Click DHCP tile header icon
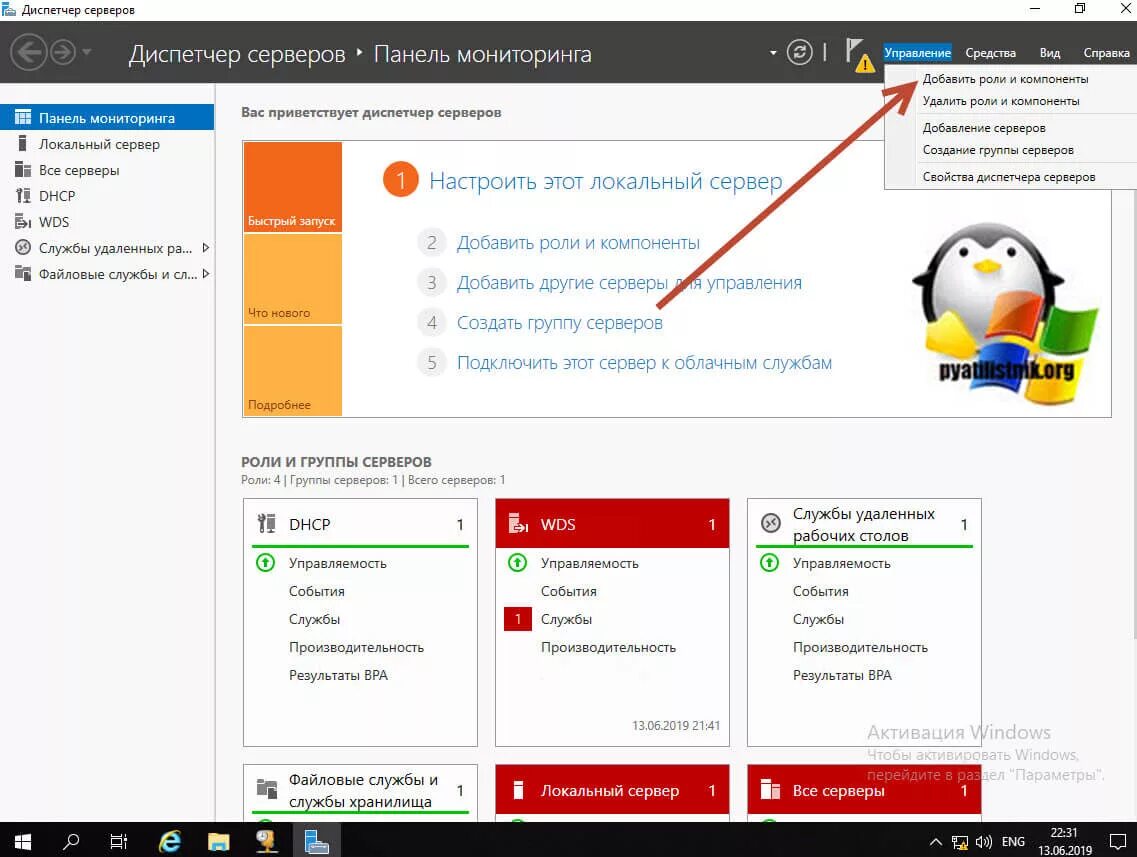The width and height of the screenshot is (1137, 857). click(266, 523)
